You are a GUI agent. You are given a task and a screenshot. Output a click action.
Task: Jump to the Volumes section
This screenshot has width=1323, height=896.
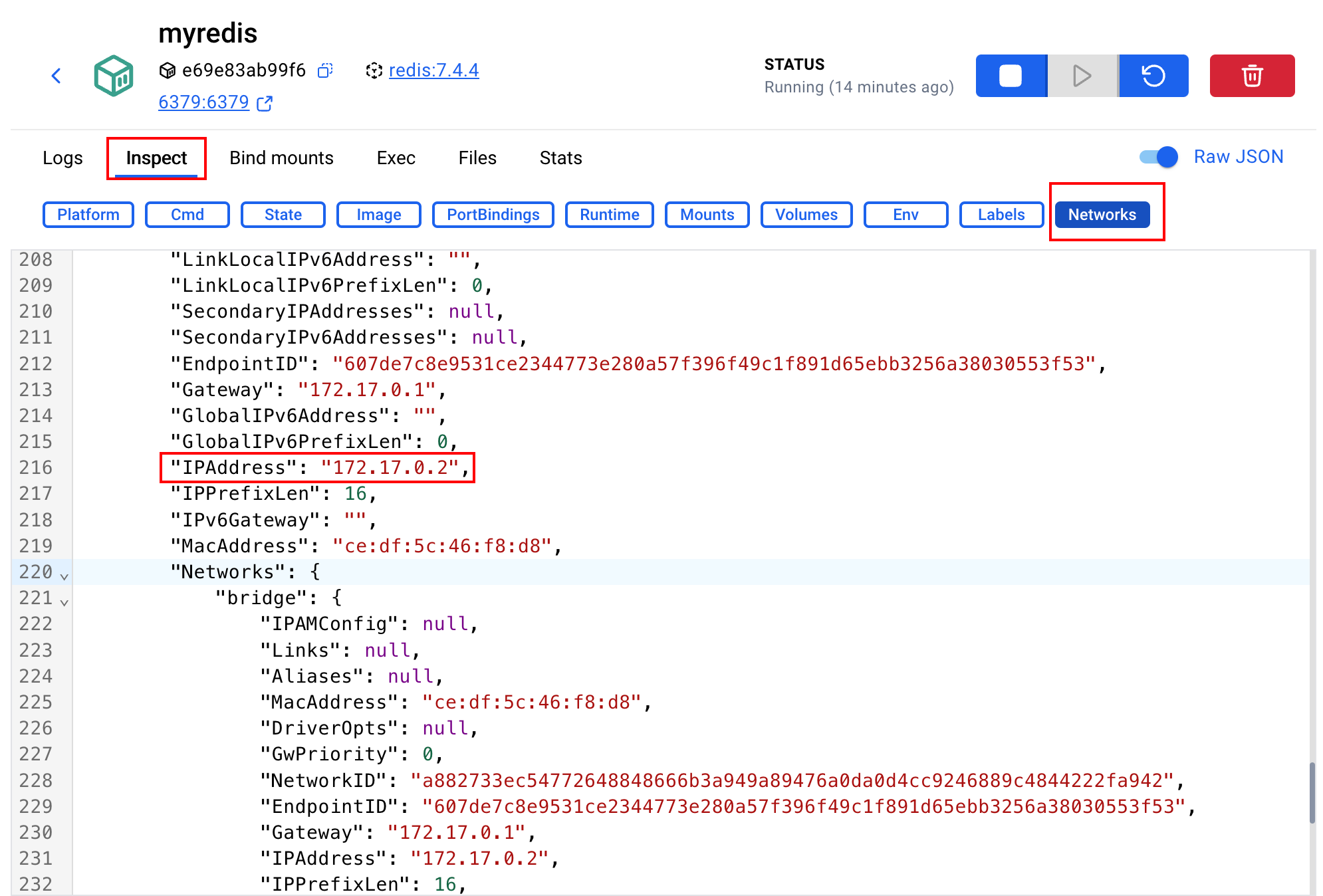click(x=806, y=215)
